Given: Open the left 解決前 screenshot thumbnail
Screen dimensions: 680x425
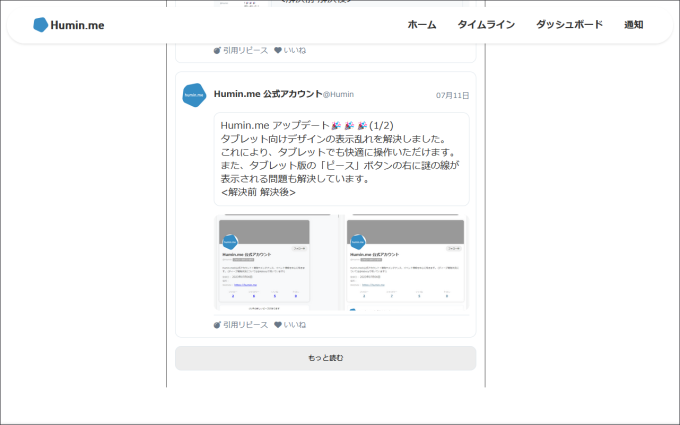Looking at the screenshot, I should pos(276,262).
